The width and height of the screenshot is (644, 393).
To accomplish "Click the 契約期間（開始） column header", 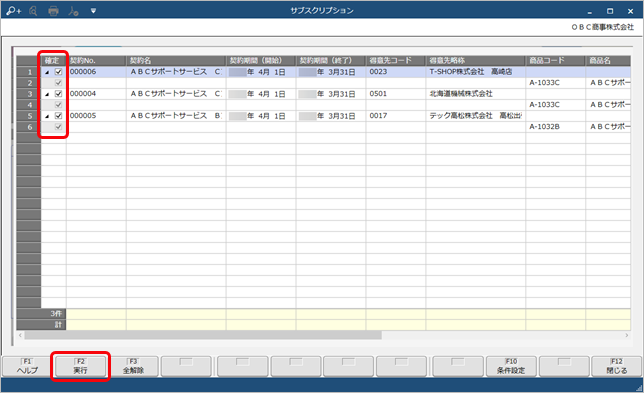I will click(x=261, y=61).
